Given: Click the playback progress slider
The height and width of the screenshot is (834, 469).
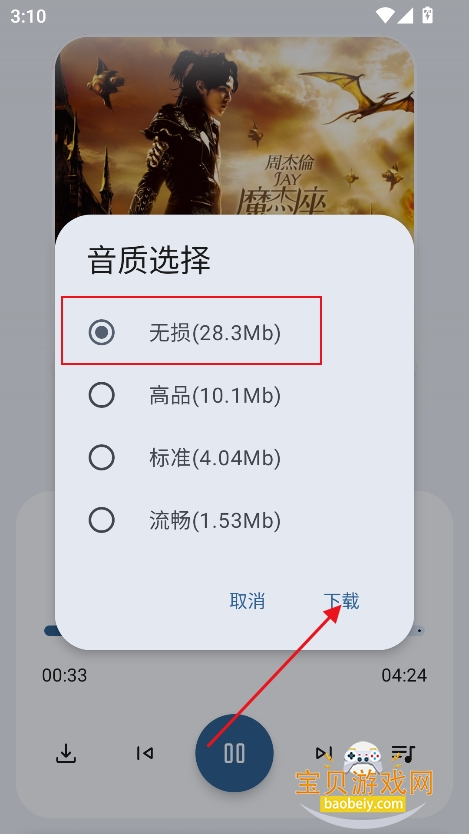Looking at the screenshot, I should pyautogui.click(x=234, y=631).
